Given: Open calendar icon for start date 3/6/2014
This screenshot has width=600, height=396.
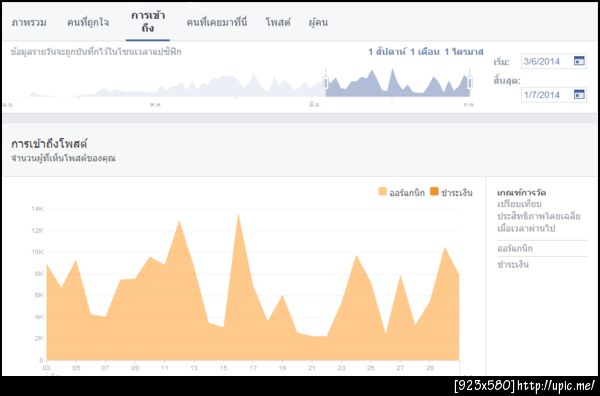Looking at the screenshot, I should click(579, 61).
